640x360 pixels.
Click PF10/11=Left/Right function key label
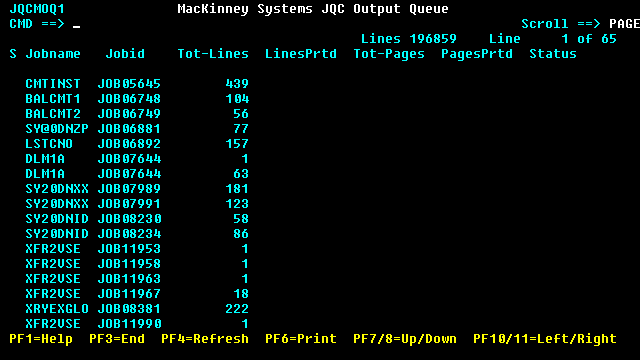click(545, 339)
